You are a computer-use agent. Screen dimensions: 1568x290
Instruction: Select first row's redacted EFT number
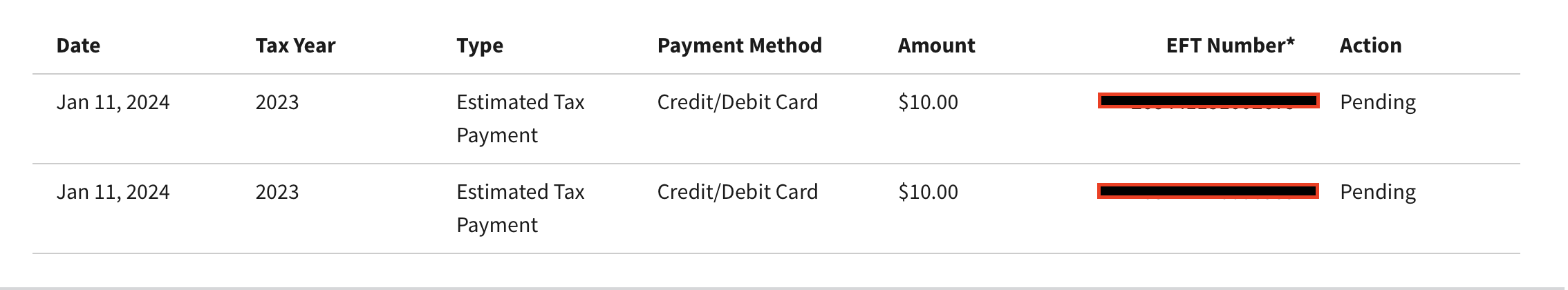1208,101
